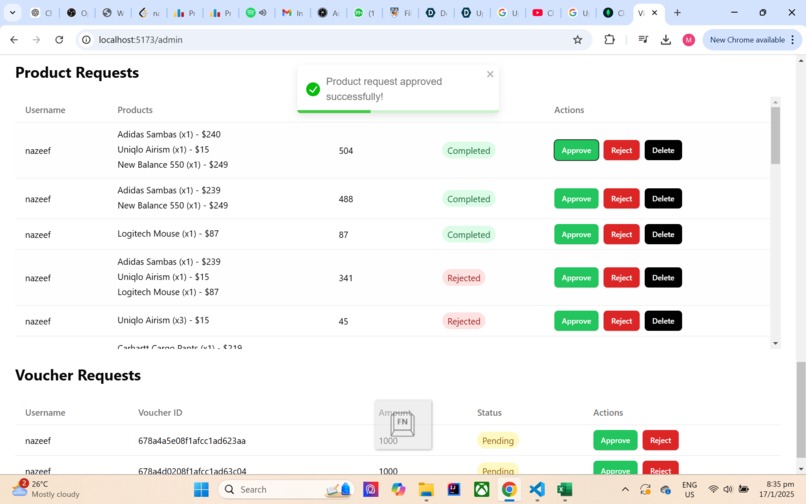This screenshot has width=806, height=504.
Task: Click the Rejected badge in the 341 row
Action: [x=464, y=278]
